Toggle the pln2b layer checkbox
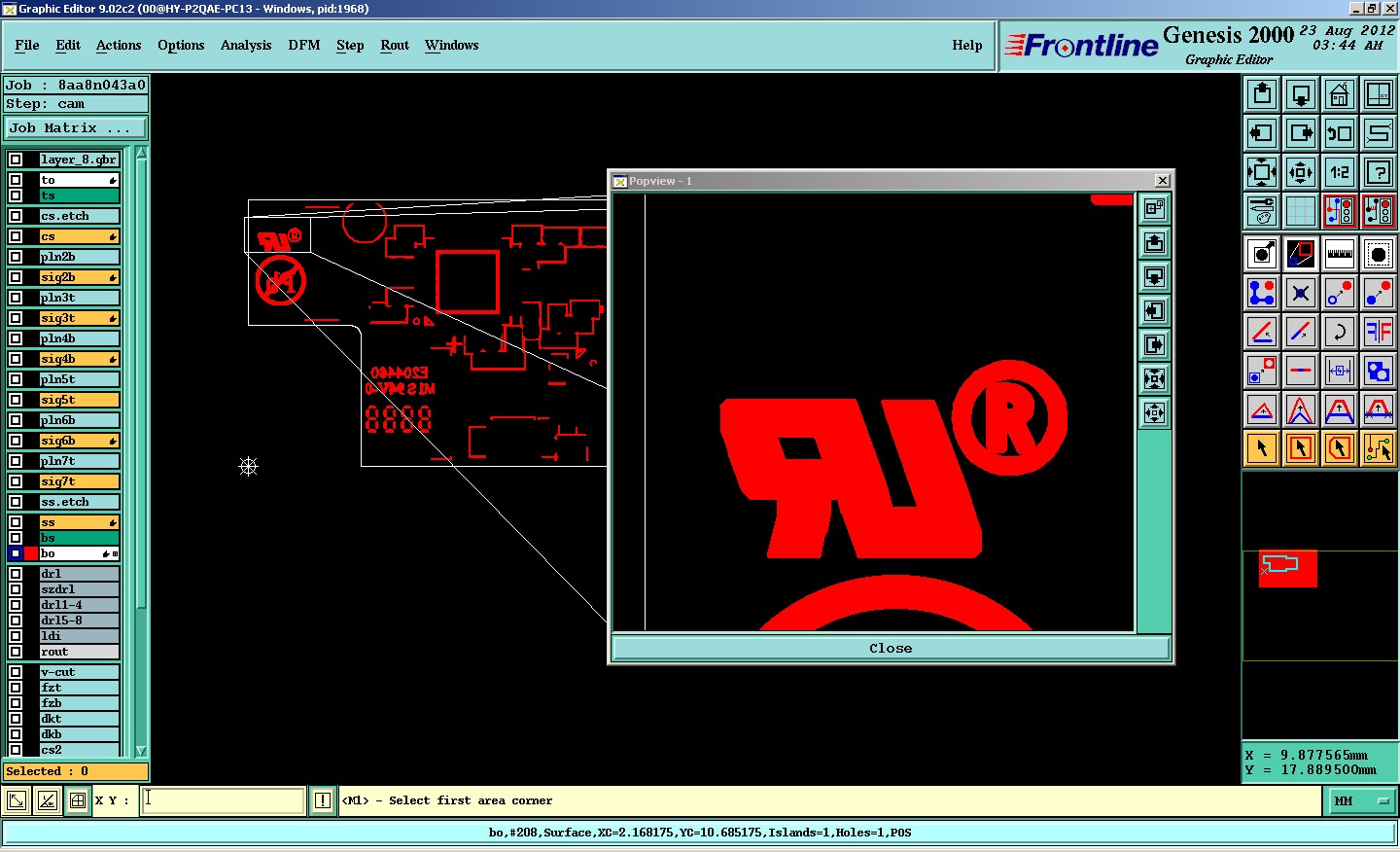The width and height of the screenshot is (1400, 852). pyautogui.click(x=16, y=257)
